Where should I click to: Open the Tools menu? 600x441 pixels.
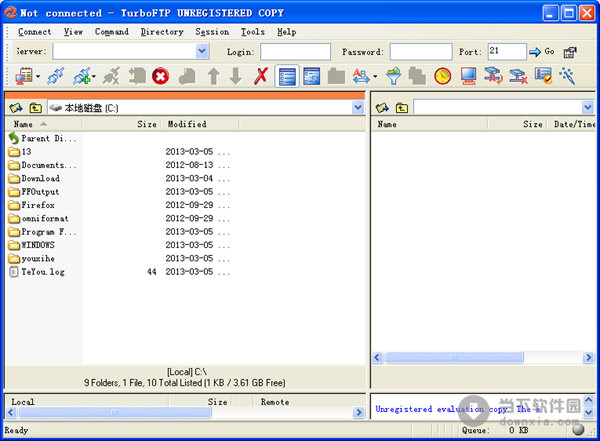click(x=253, y=32)
